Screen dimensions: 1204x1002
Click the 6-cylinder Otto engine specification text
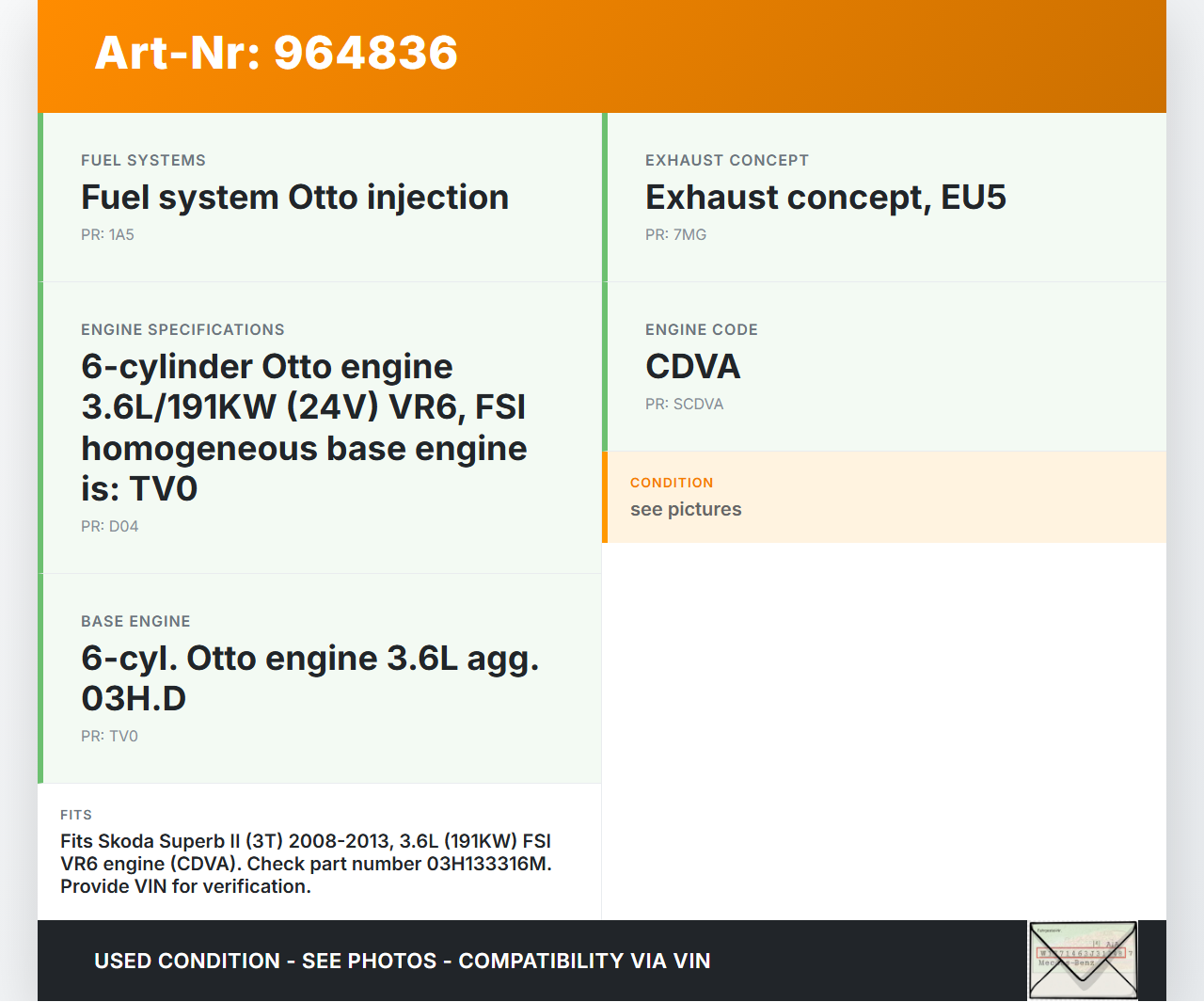303,427
